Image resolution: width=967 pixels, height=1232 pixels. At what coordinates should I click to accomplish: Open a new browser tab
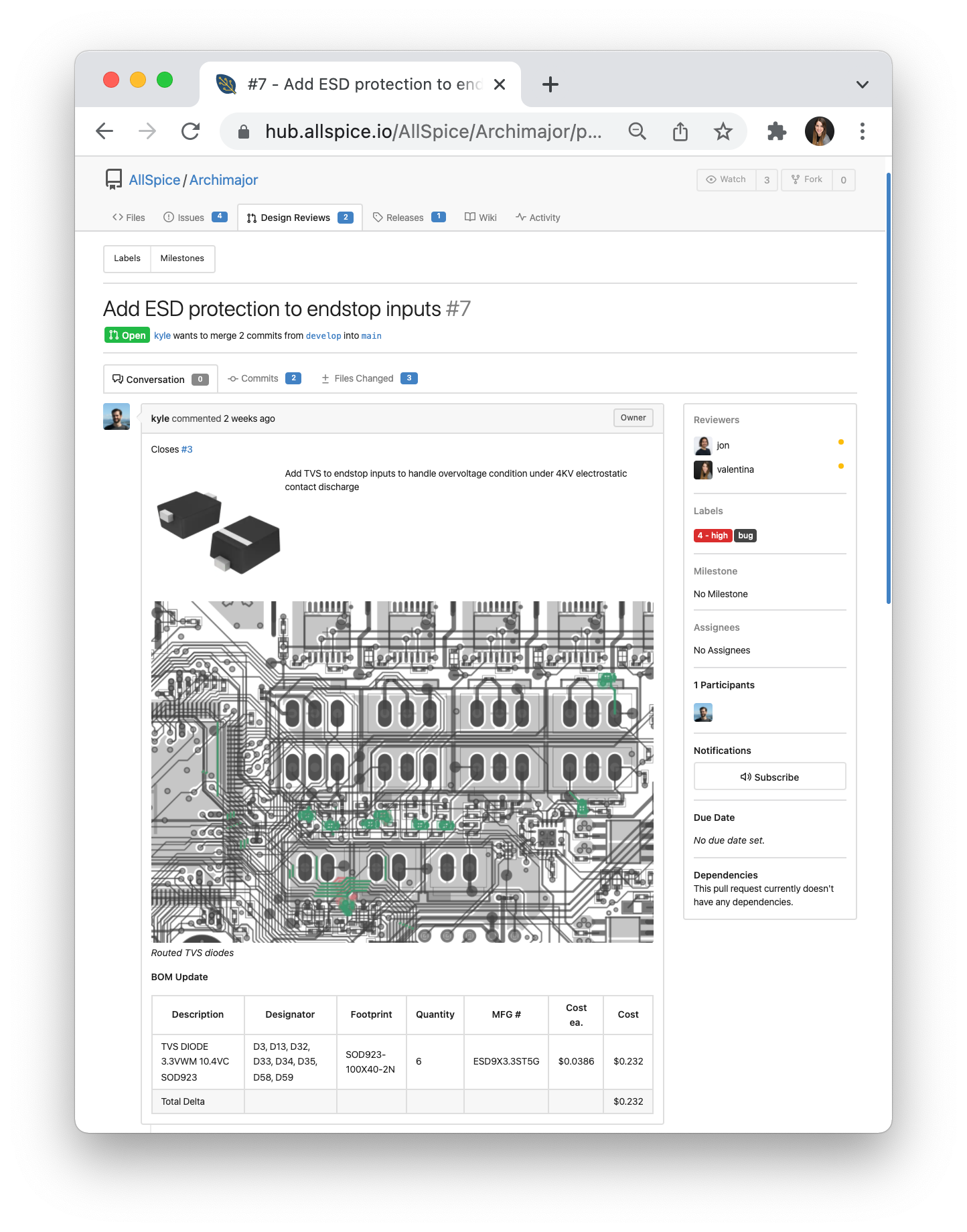pos(550,84)
